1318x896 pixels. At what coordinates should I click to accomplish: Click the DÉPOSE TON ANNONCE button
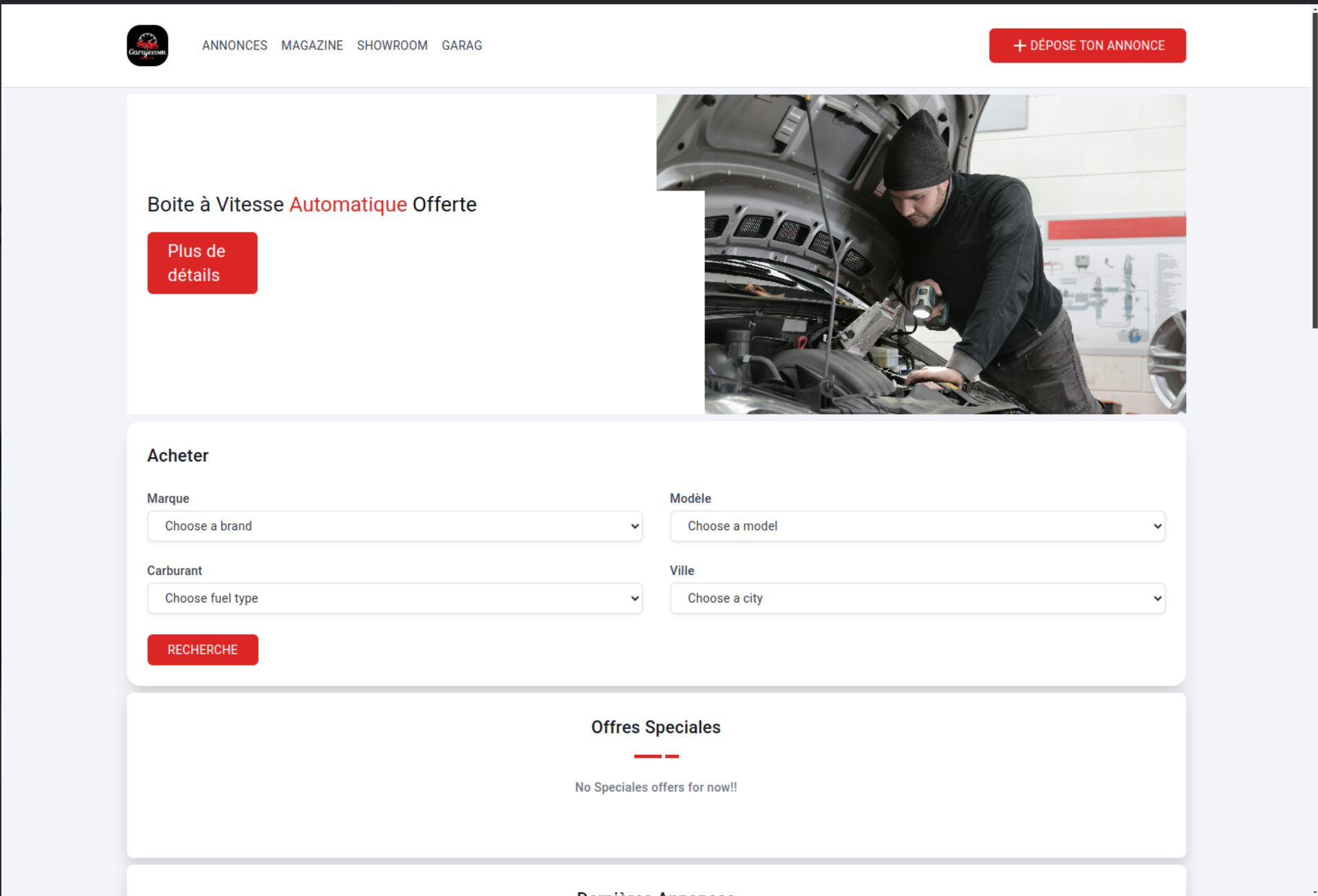point(1087,45)
